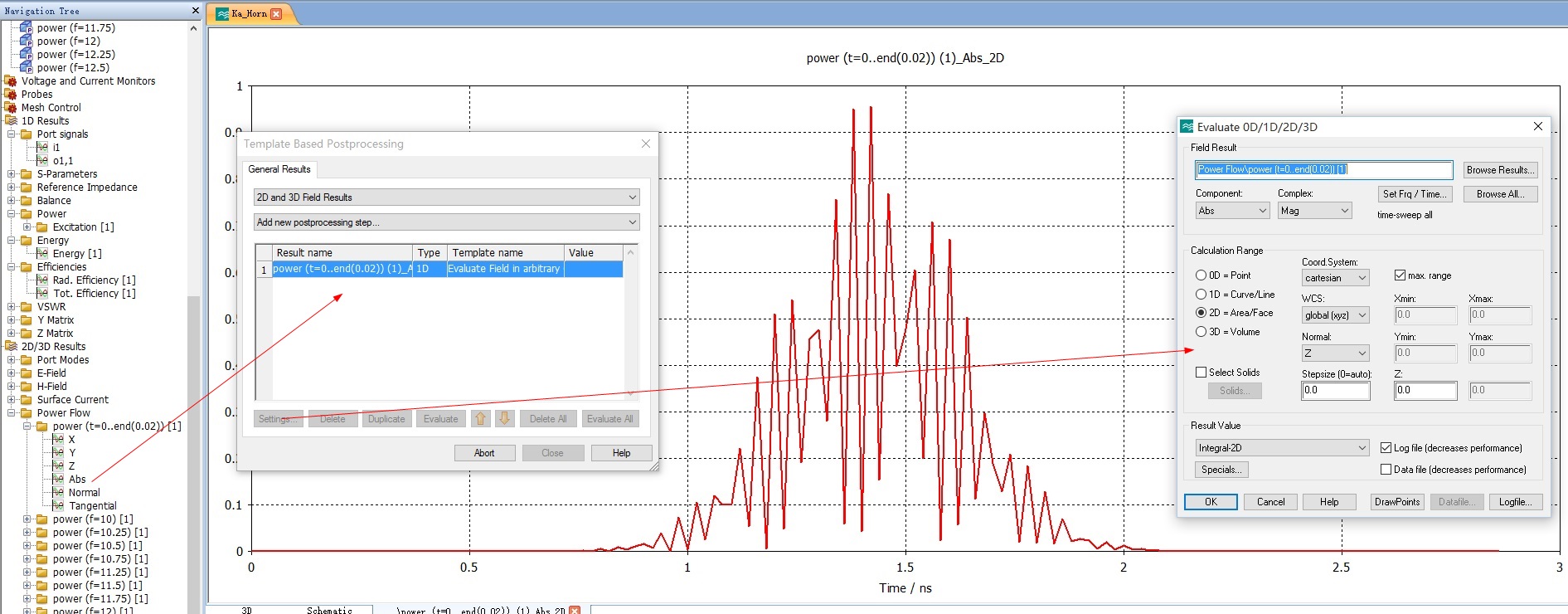Open Add new postprocessing step dropdown

pos(446,222)
